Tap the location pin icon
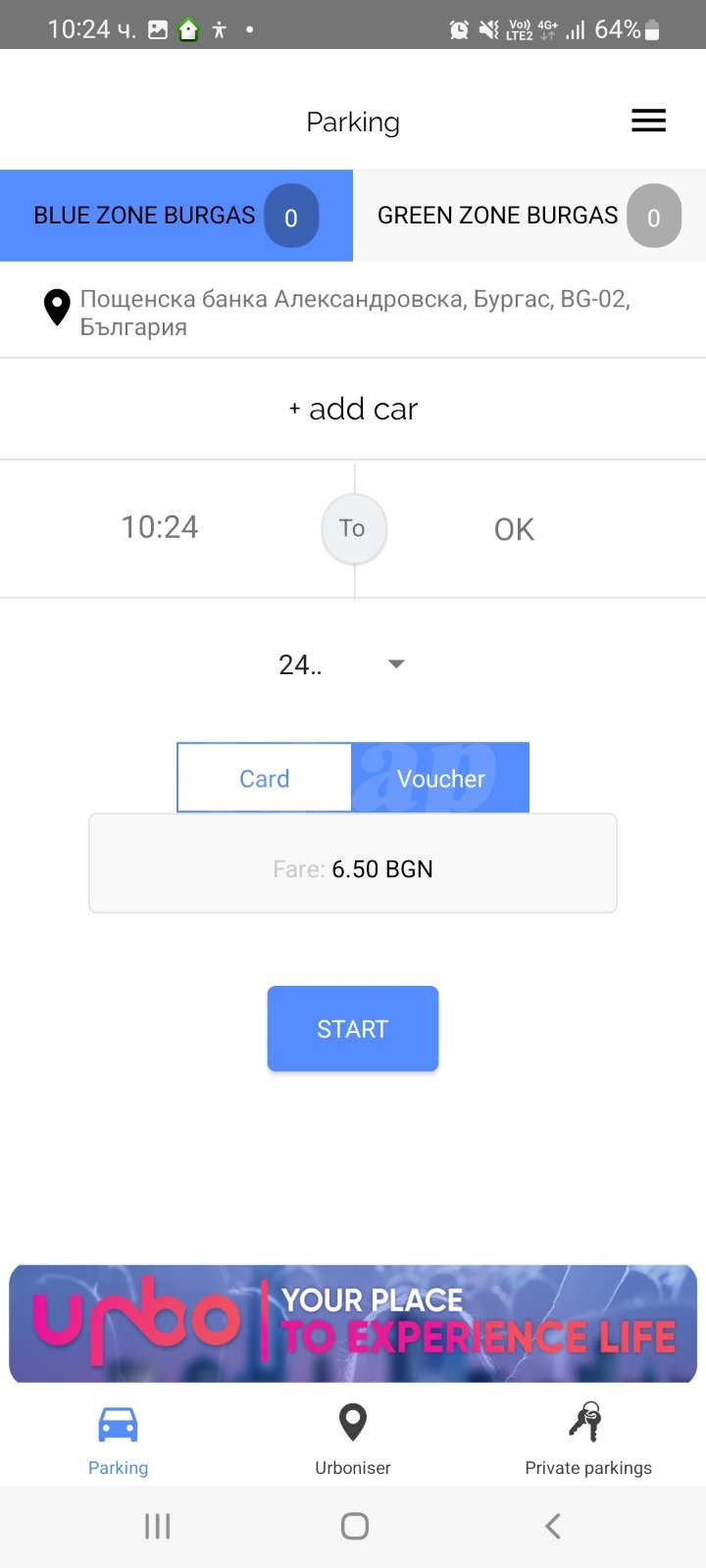The width and height of the screenshot is (706, 1568). (57, 308)
